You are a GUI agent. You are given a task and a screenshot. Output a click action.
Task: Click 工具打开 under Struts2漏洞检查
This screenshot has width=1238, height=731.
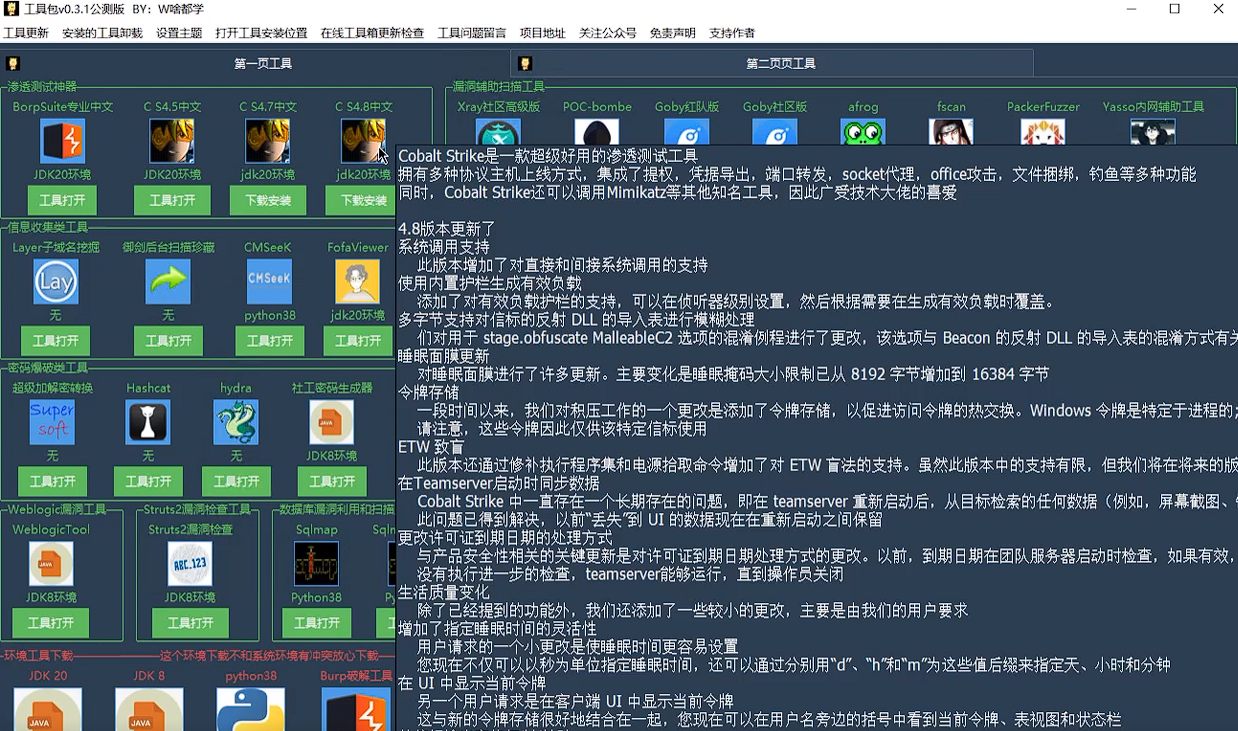(x=190, y=622)
